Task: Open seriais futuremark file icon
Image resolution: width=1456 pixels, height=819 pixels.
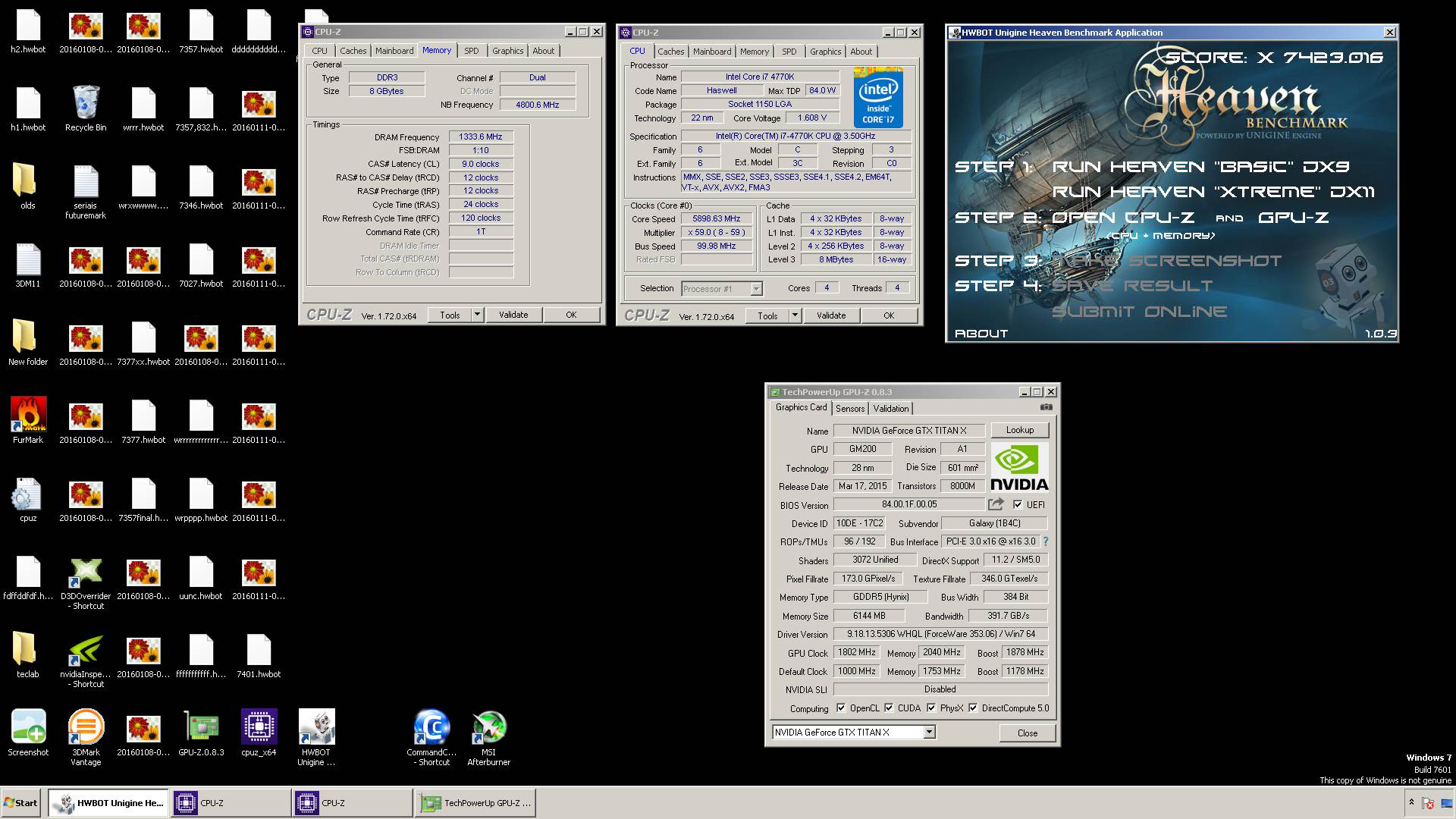Action: pyautogui.click(x=86, y=192)
